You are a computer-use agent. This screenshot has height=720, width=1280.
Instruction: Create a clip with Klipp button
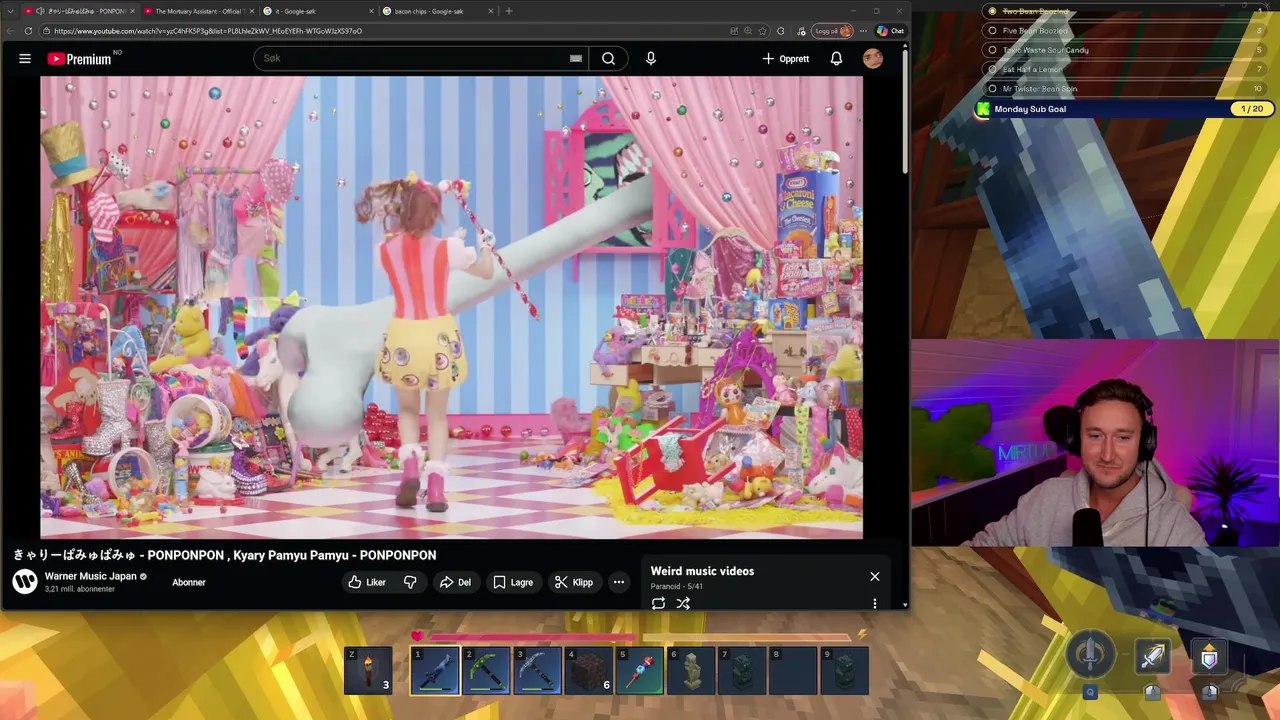point(574,582)
